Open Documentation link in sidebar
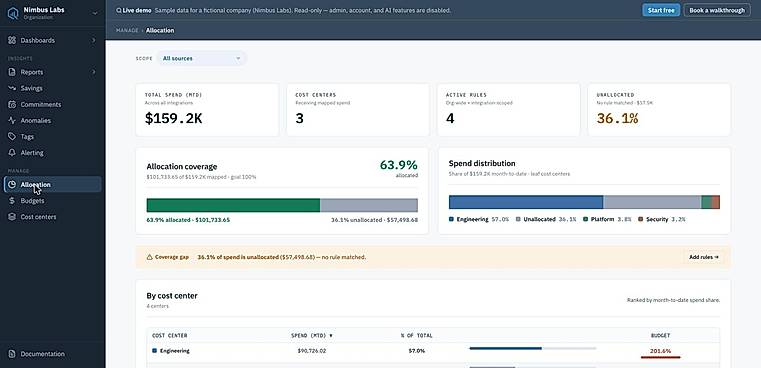The image size is (761, 368). 52,354
